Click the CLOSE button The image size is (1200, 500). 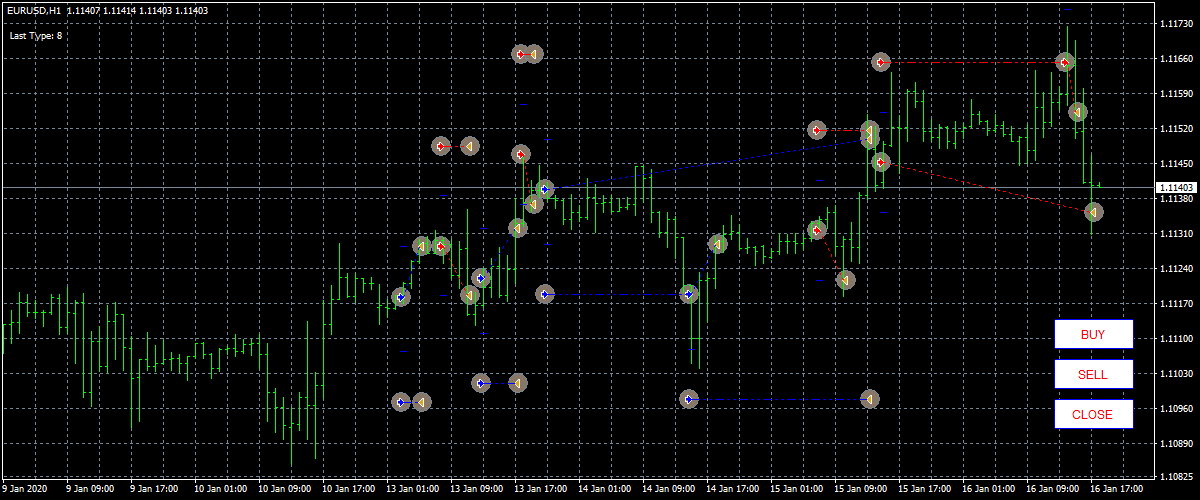[x=1093, y=414]
